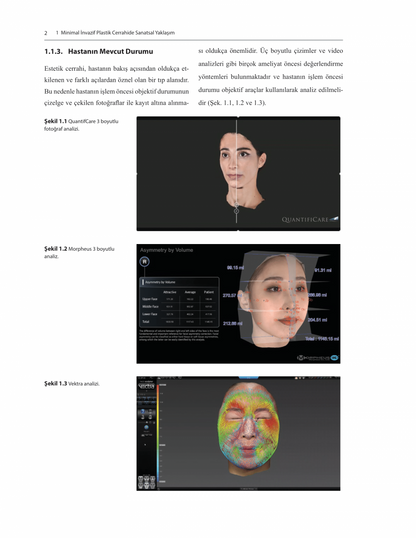Click the Attractive column header
The height and width of the screenshot is (538, 416).
point(170,292)
